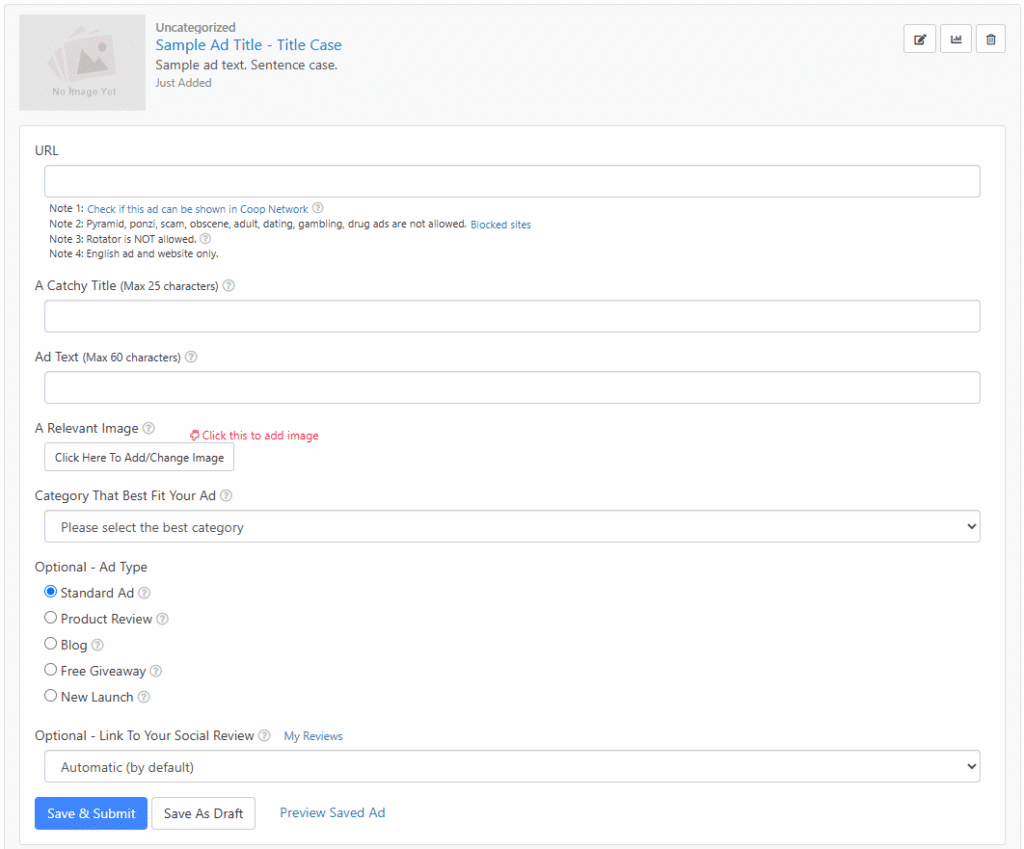Click the edit ad pencil icon
Viewport: 1024px width, 849px height.
(x=919, y=39)
